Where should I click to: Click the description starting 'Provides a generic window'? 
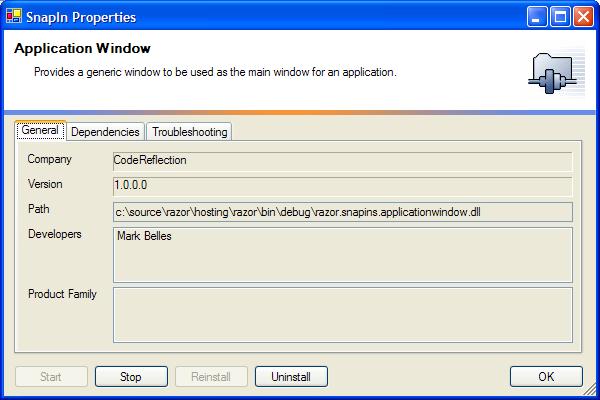[x=215, y=72]
